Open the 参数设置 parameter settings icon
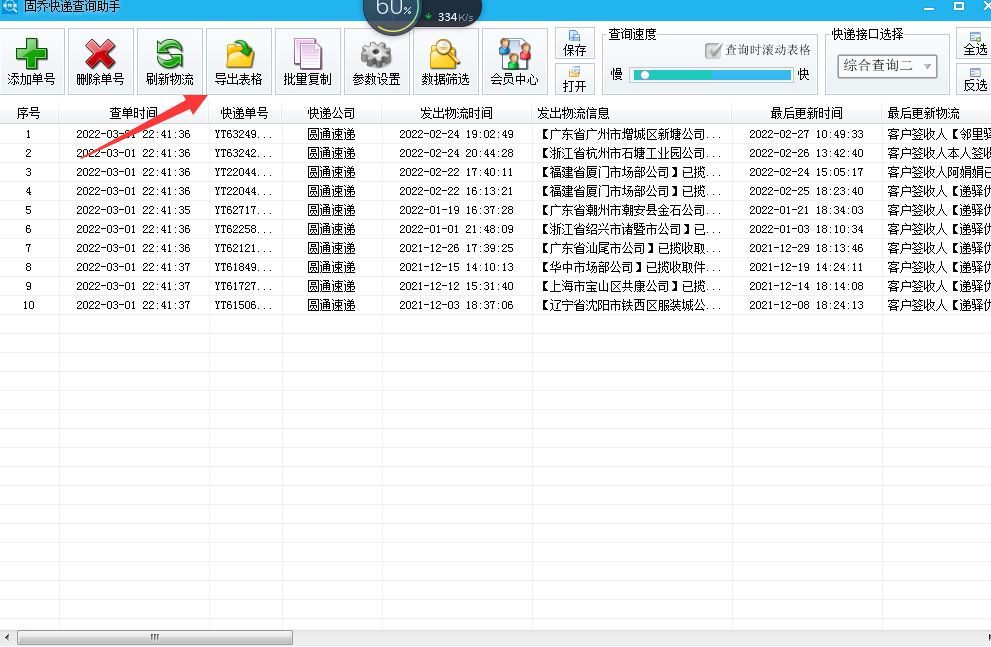991x647 pixels. 375,60
